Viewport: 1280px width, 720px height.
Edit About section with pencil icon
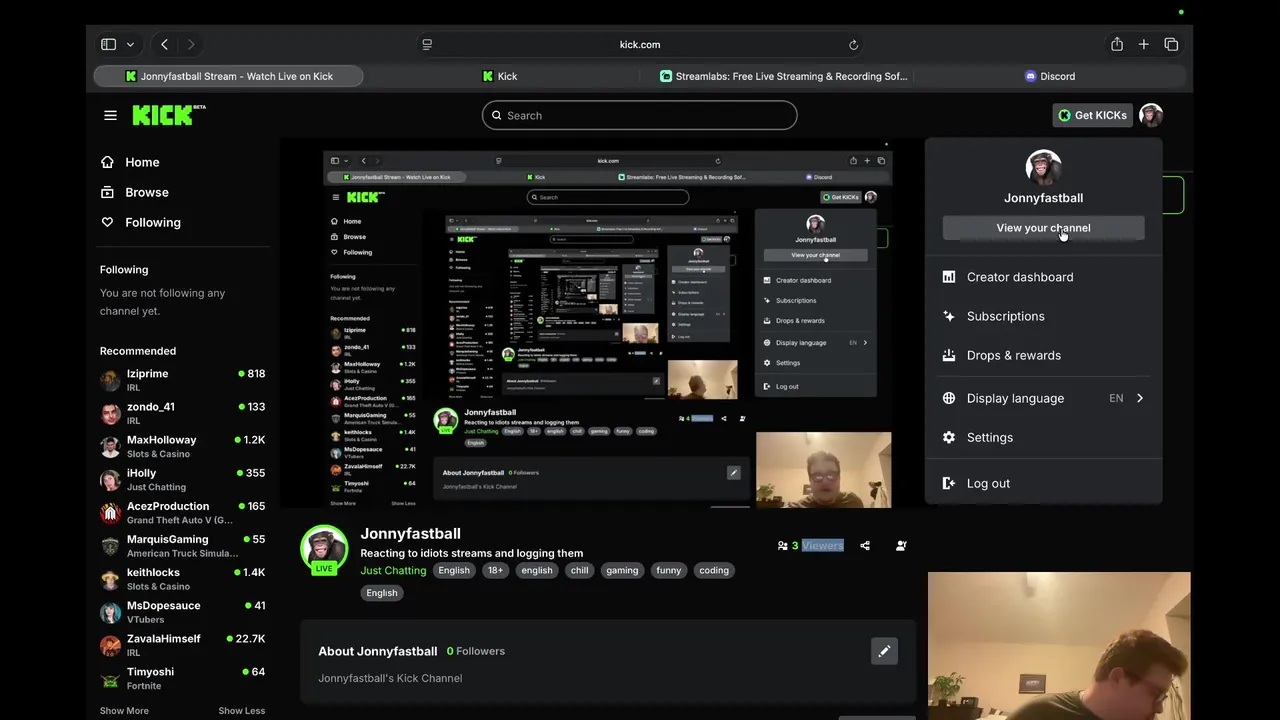(884, 652)
